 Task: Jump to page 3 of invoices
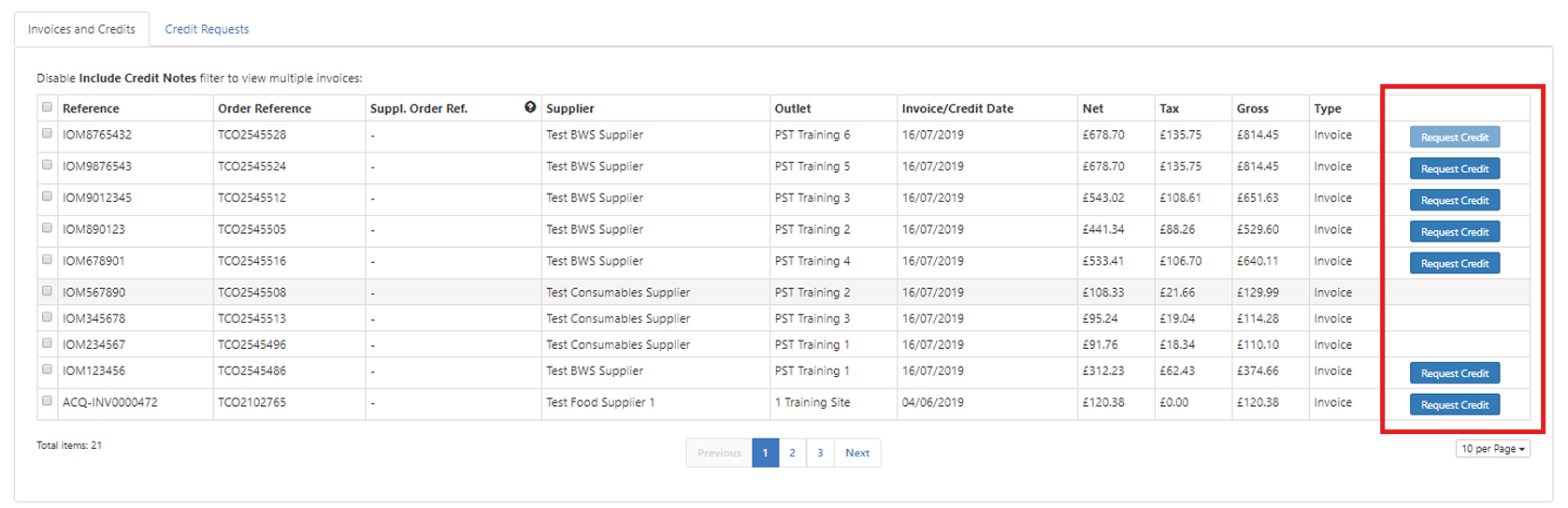coord(820,453)
